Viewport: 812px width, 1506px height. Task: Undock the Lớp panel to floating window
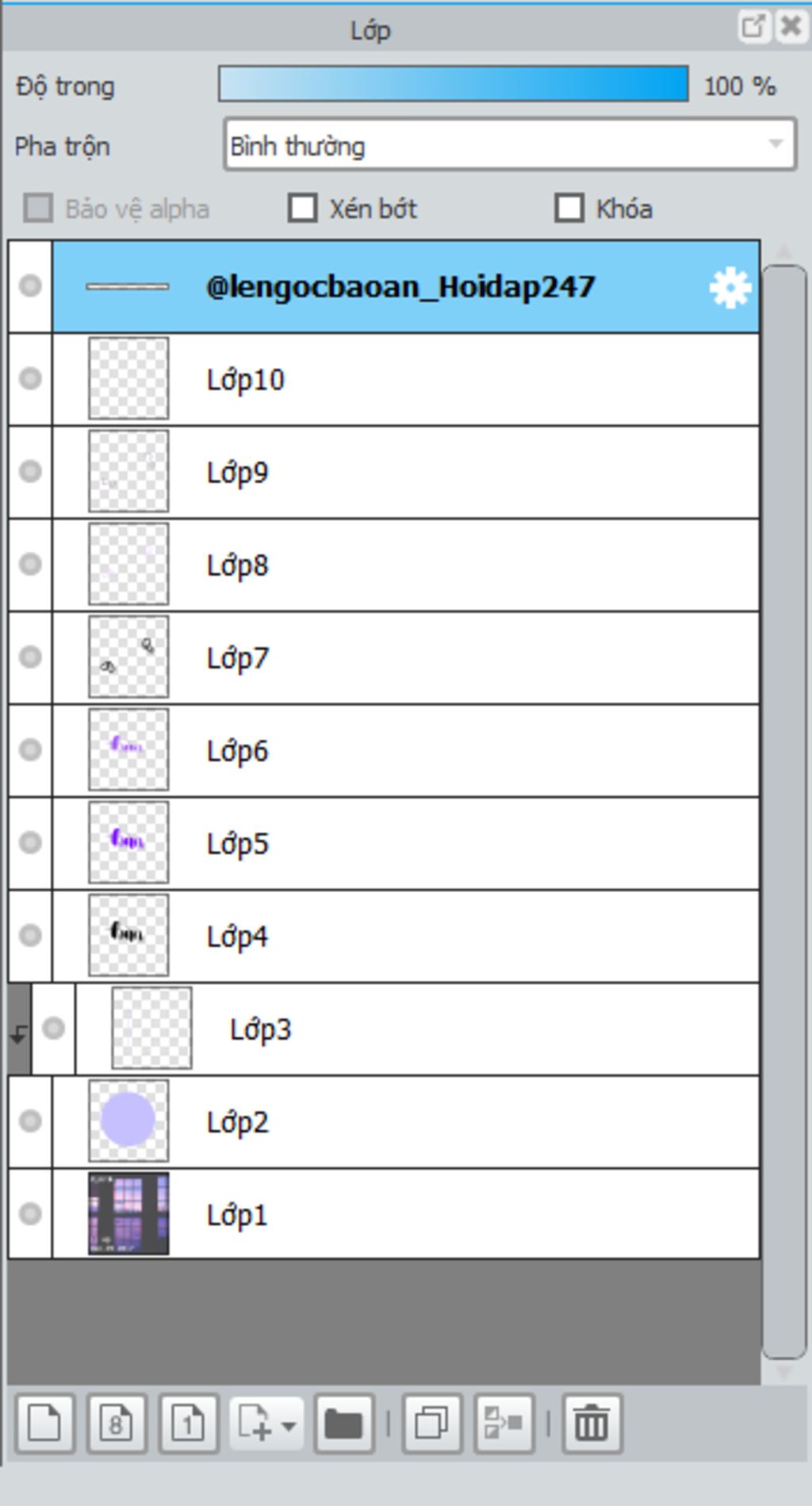(x=753, y=27)
